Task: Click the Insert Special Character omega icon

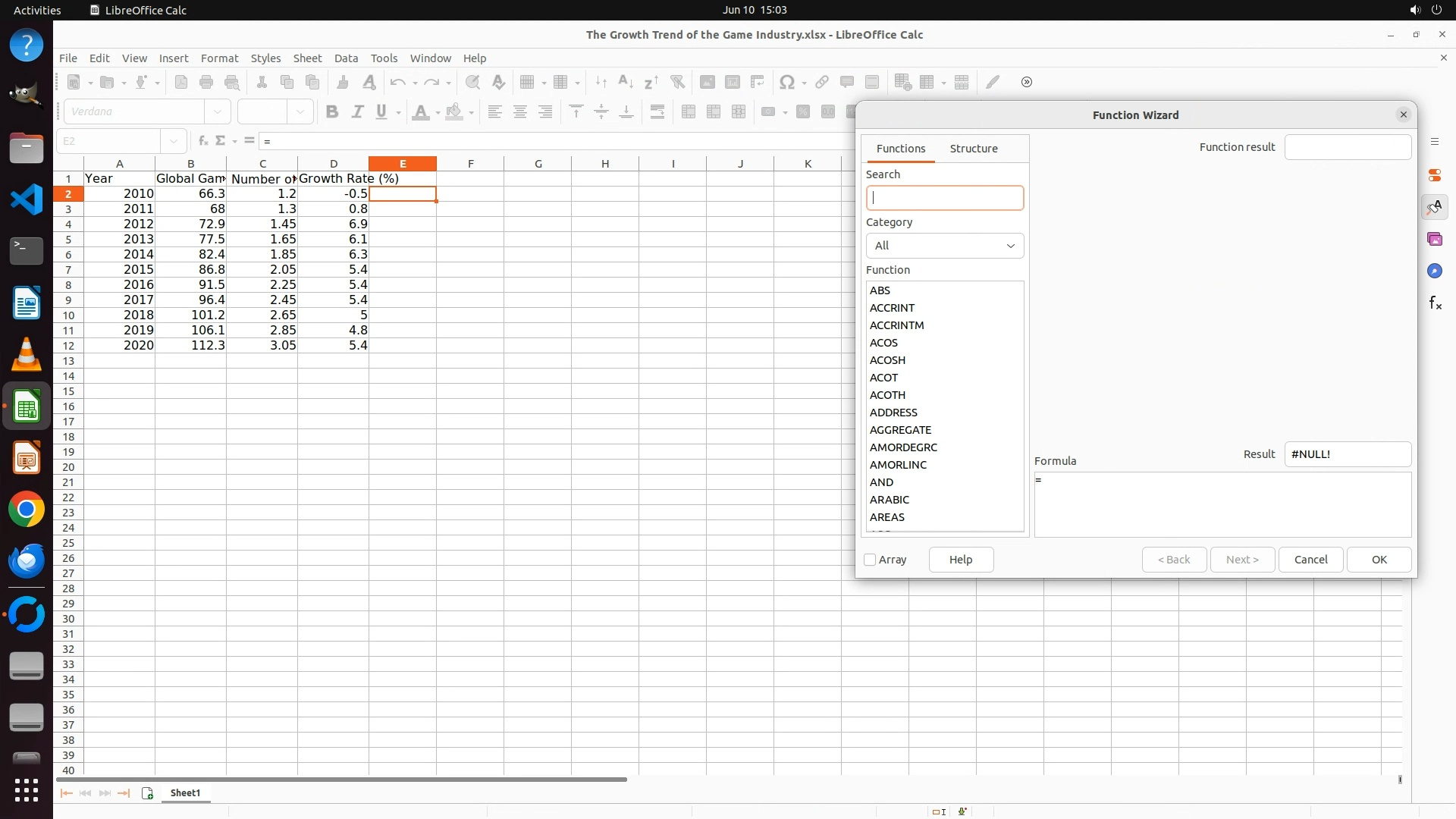Action: (x=787, y=82)
